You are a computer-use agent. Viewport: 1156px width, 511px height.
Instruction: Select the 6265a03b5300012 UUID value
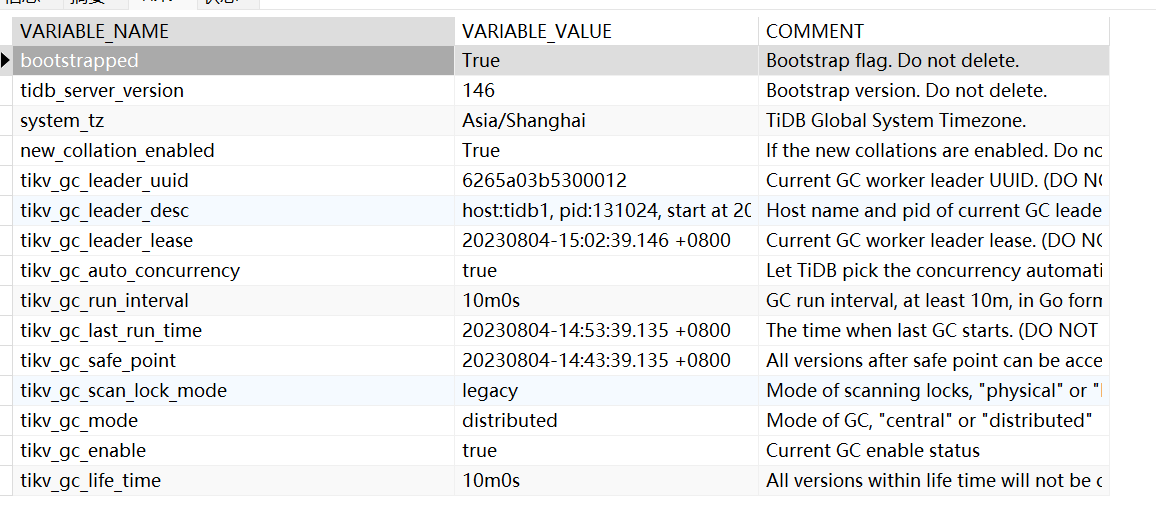544,181
